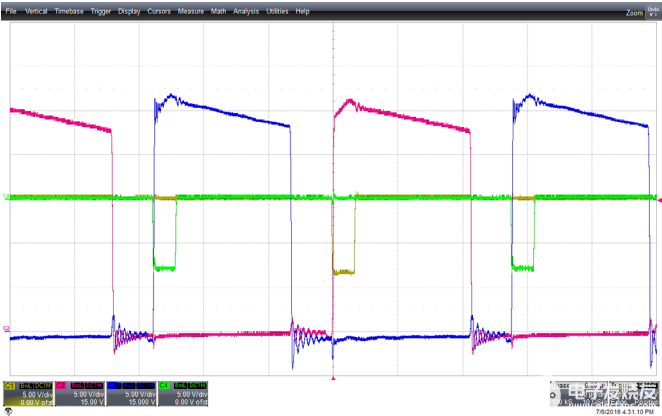
Task: Open the Timebase menu
Action: tap(68, 10)
